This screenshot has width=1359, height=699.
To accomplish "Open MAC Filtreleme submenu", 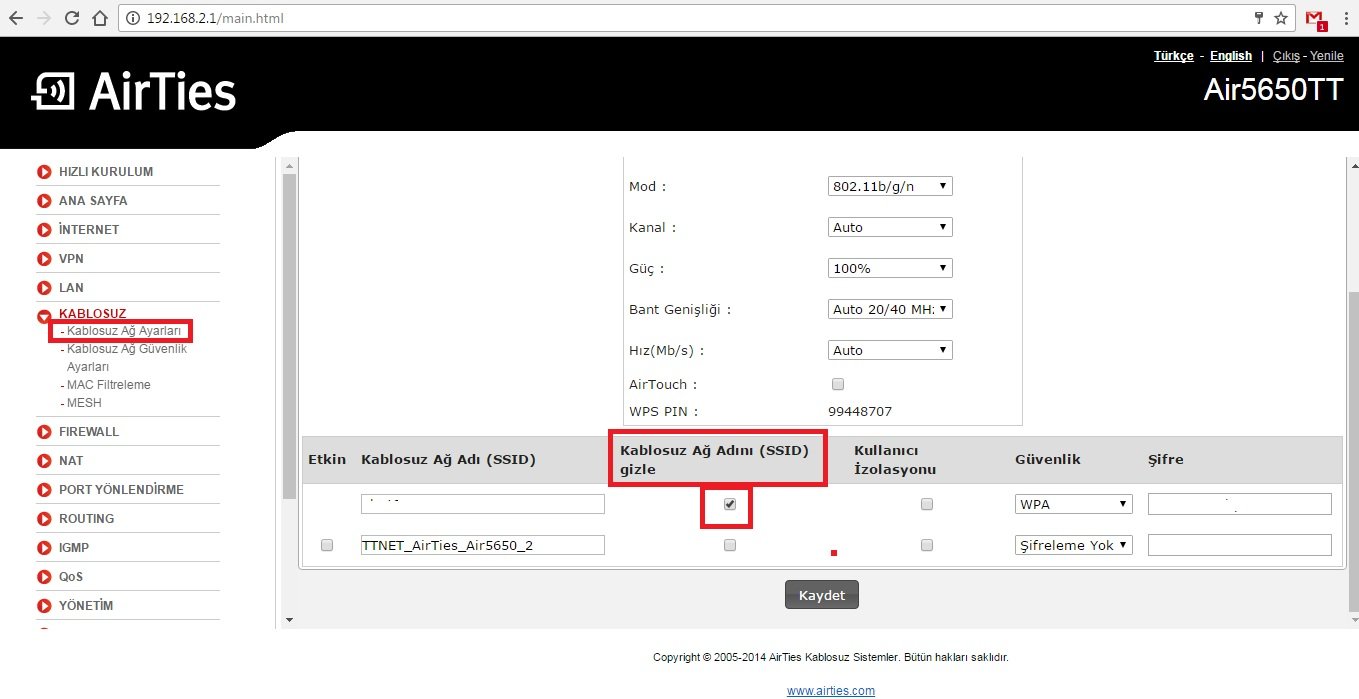I will click(x=109, y=385).
